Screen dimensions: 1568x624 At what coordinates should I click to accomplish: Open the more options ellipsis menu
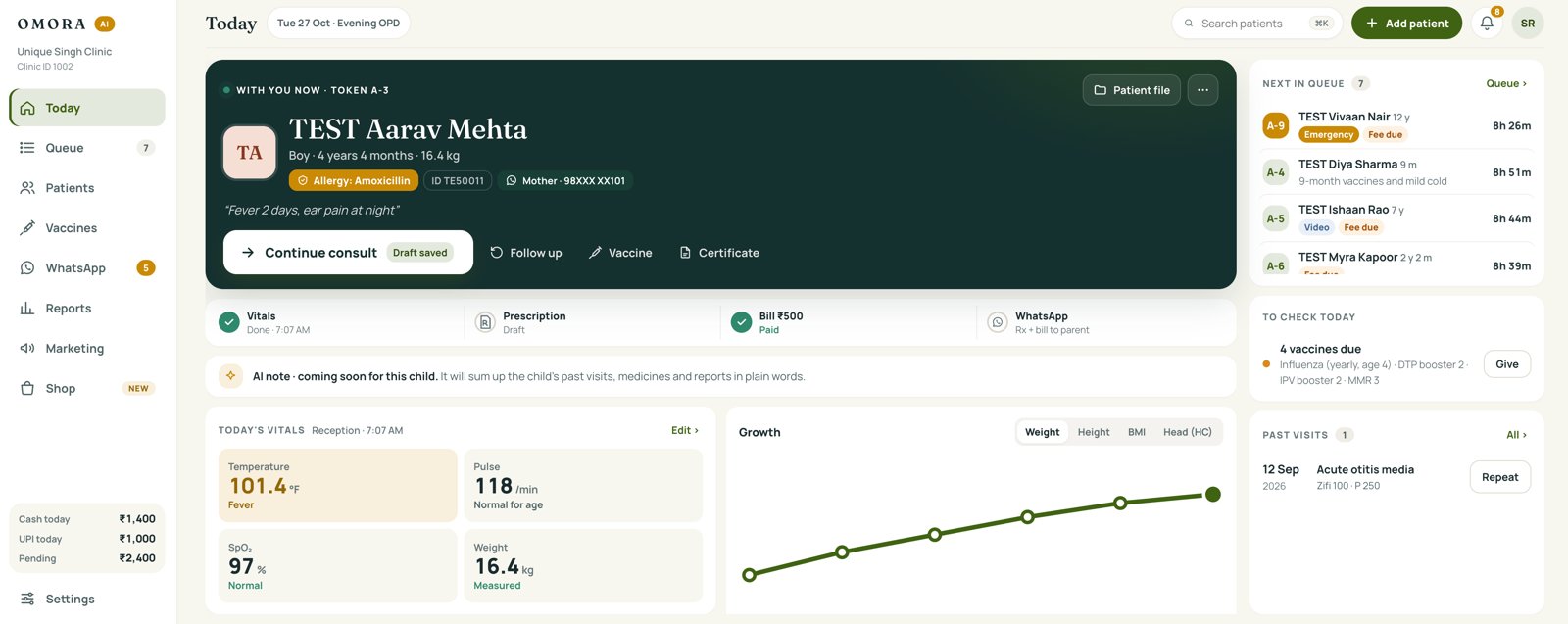pyautogui.click(x=1202, y=90)
